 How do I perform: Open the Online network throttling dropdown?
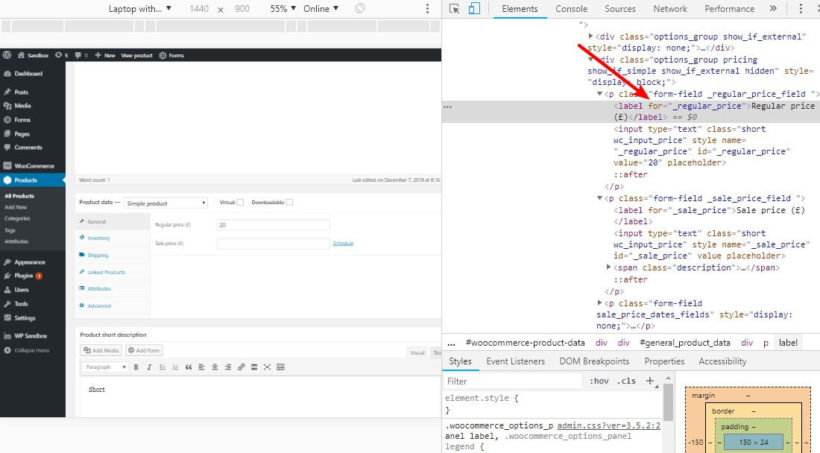(x=320, y=9)
